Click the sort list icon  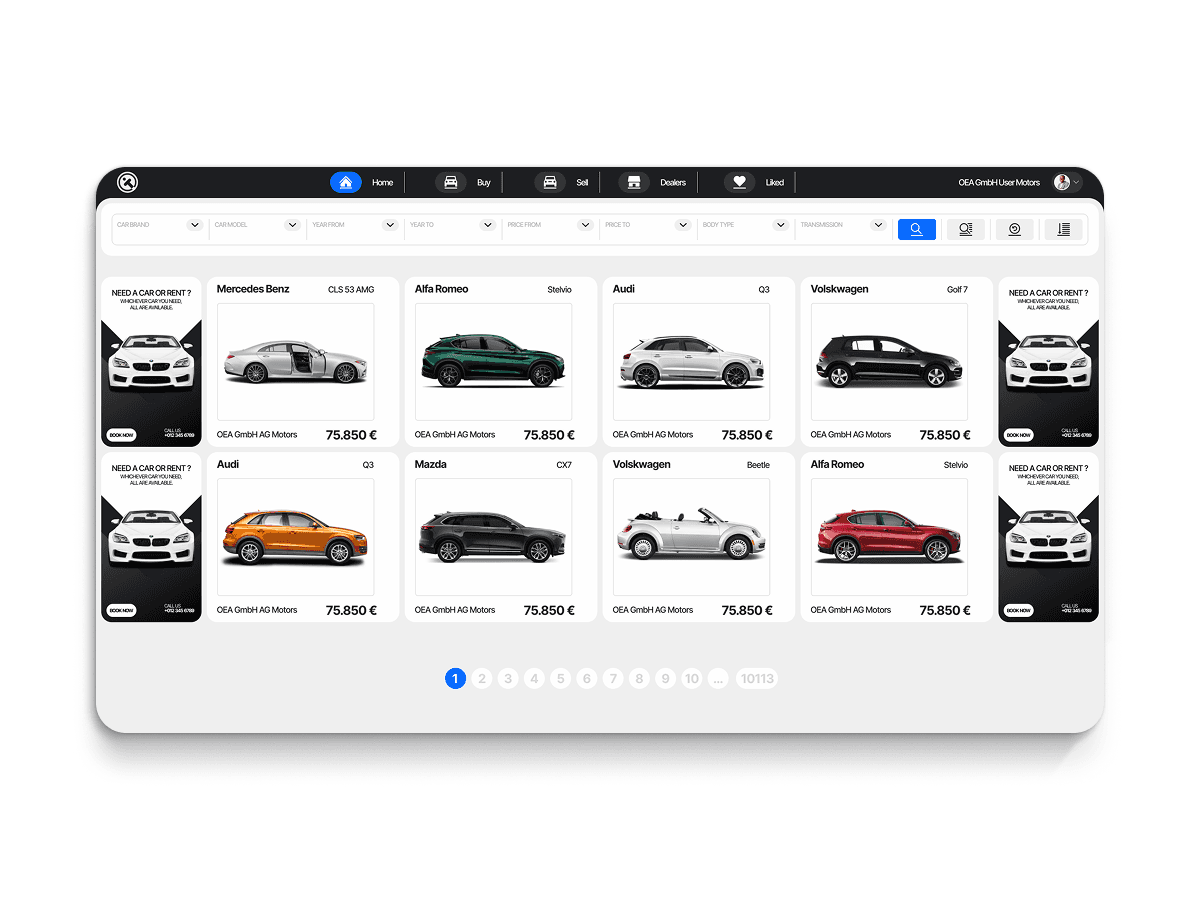click(x=1064, y=229)
